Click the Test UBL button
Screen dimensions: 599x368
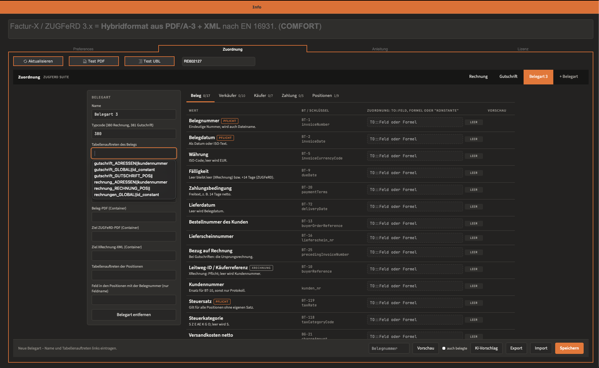pos(149,61)
